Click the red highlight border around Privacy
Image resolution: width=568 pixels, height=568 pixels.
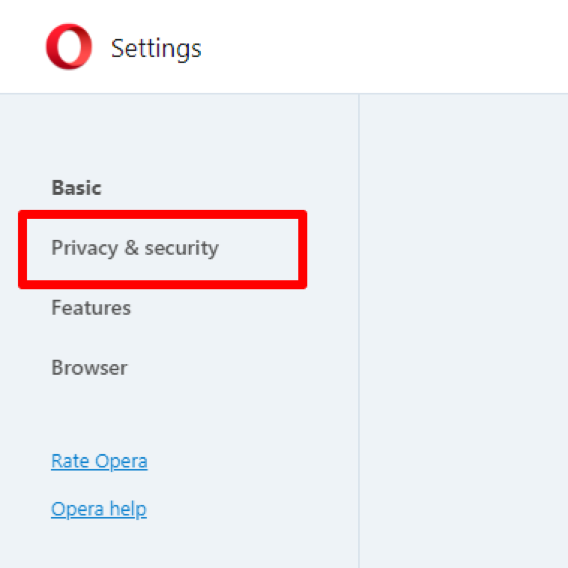click(x=163, y=214)
